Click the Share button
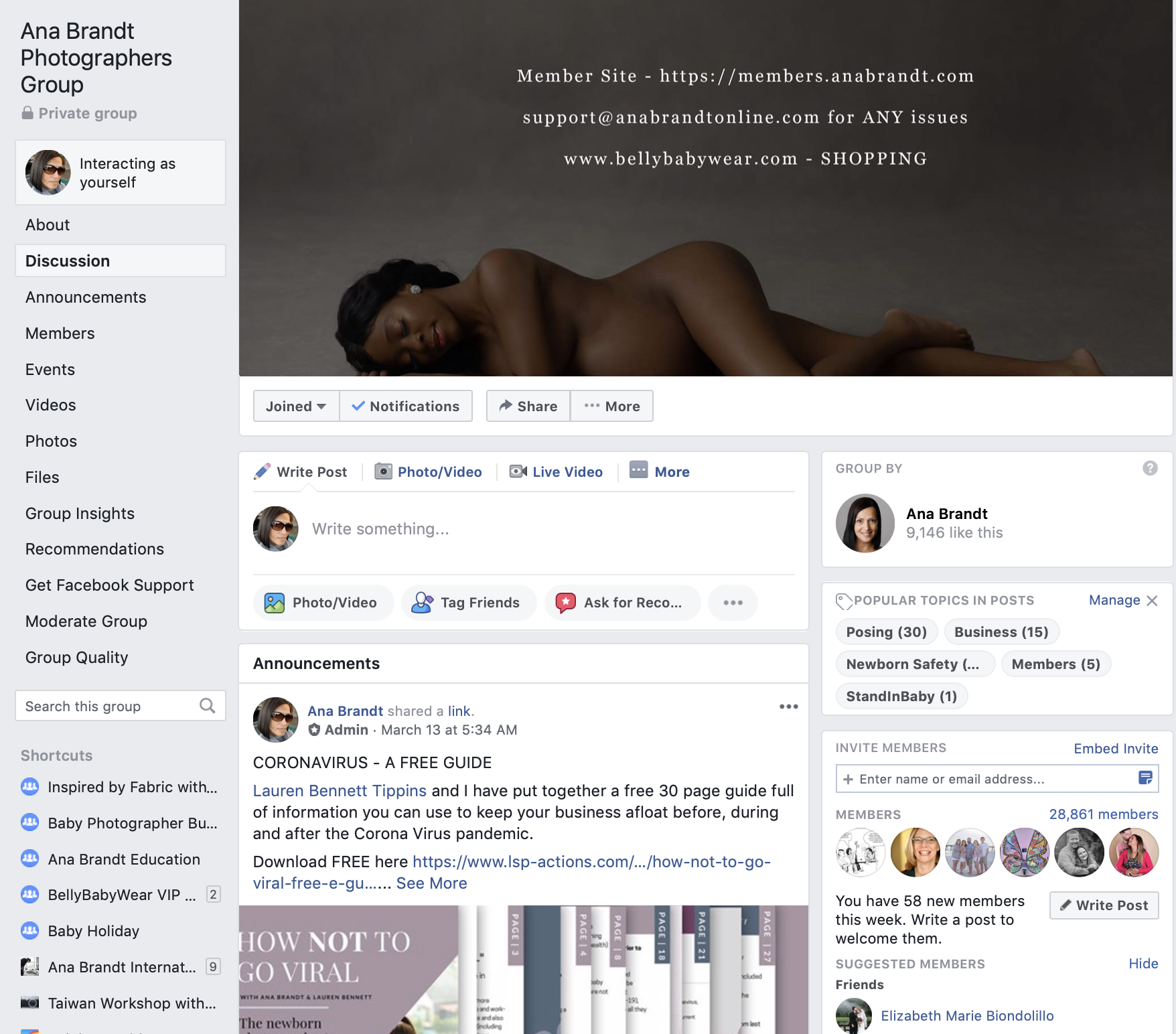Screen dimensions: 1176x1034 click(x=528, y=406)
